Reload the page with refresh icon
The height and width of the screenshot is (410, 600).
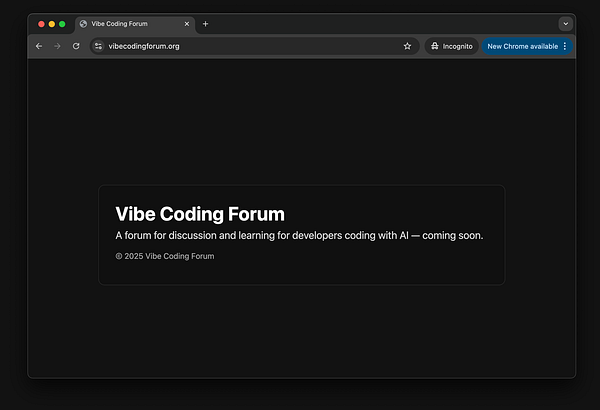click(x=76, y=46)
